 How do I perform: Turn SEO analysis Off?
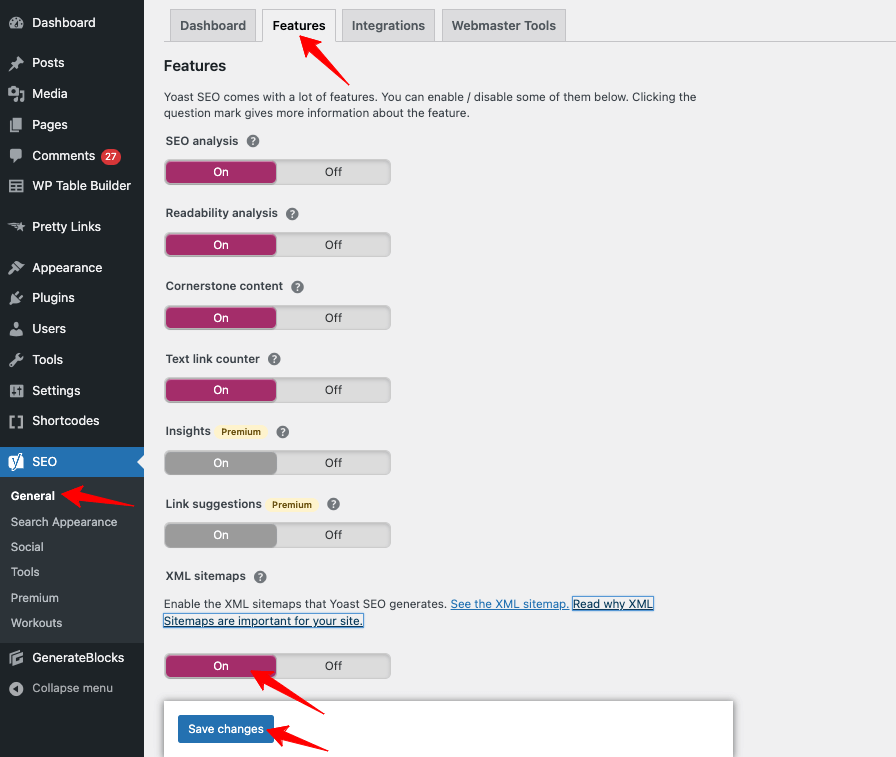point(333,172)
